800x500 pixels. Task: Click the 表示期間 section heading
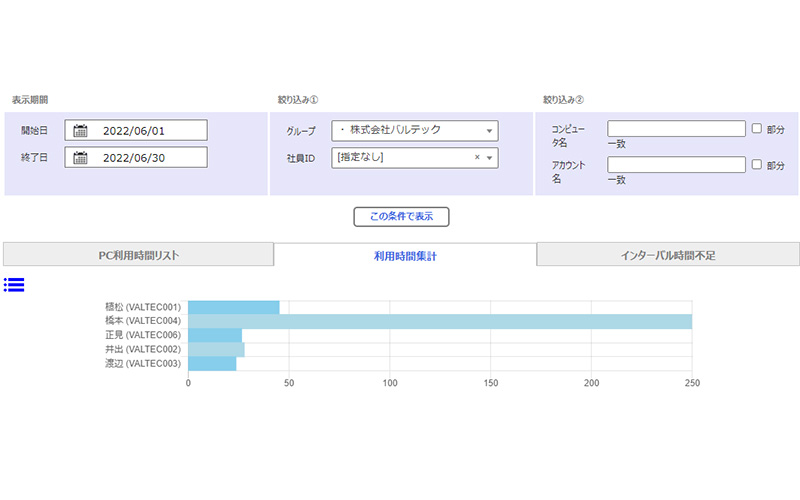pos(30,100)
